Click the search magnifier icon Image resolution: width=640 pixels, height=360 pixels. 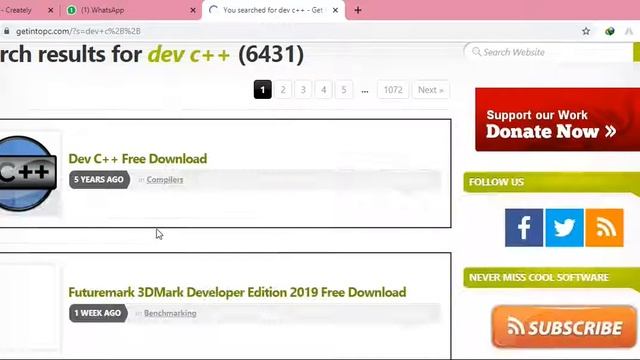point(476,52)
